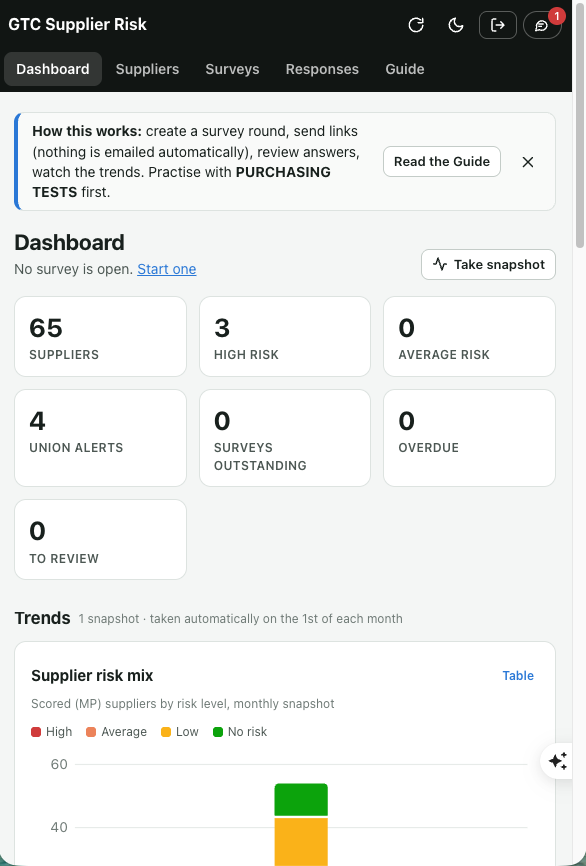The width and height of the screenshot is (586, 866).
Task: Open the 0 To Review card
Action: click(x=101, y=540)
